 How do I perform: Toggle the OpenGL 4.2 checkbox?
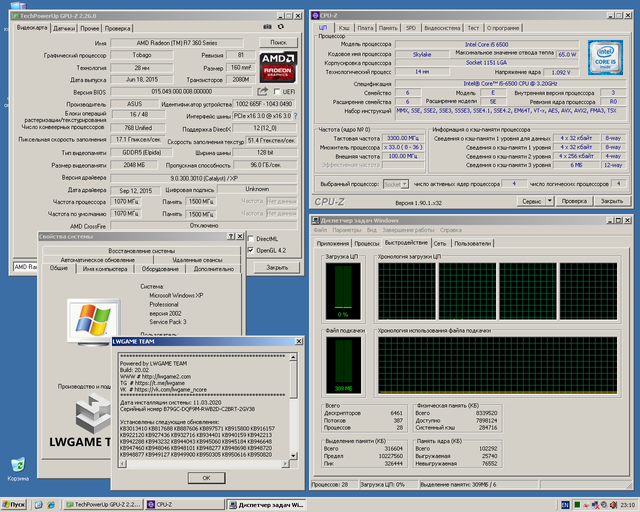[251, 250]
